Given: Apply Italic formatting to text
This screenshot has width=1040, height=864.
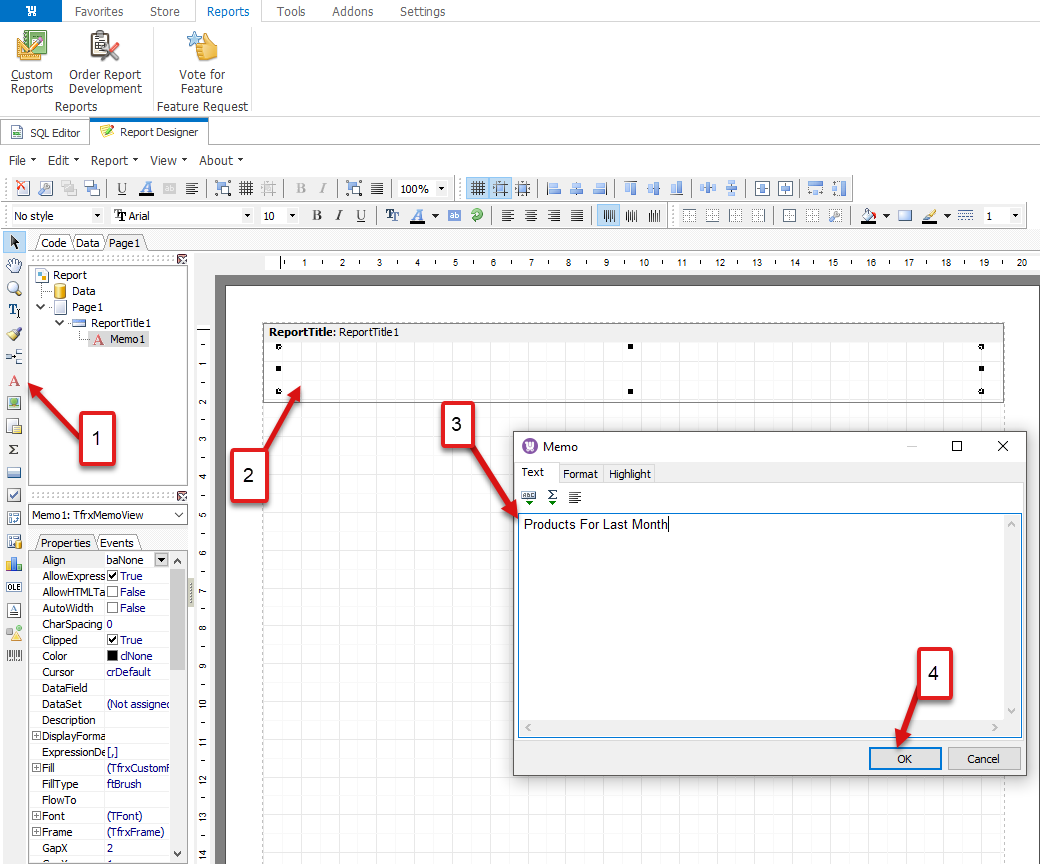Looking at the screenshot, I should pyautogui.click(x=339, y=216).
